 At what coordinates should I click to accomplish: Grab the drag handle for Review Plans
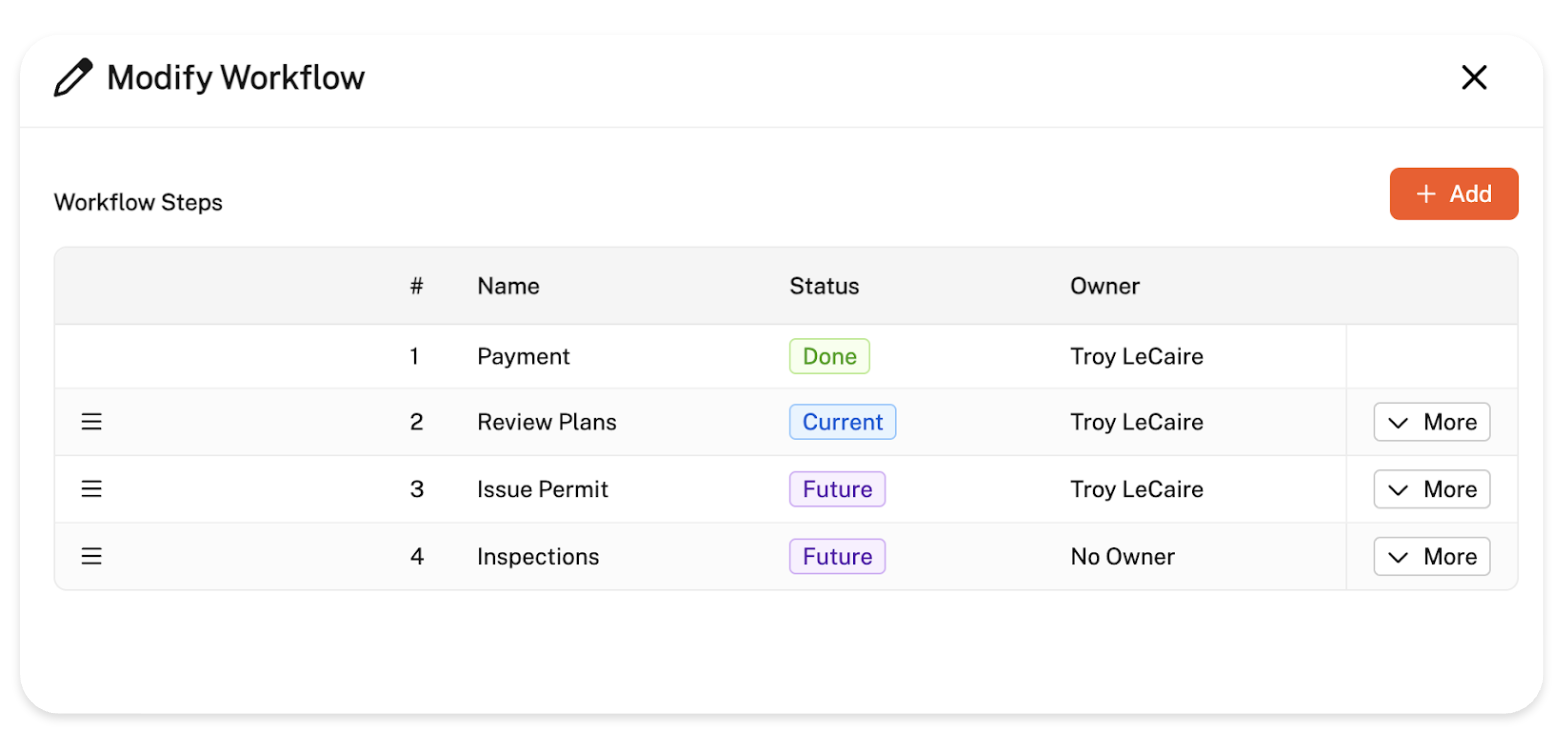[91, 422]
